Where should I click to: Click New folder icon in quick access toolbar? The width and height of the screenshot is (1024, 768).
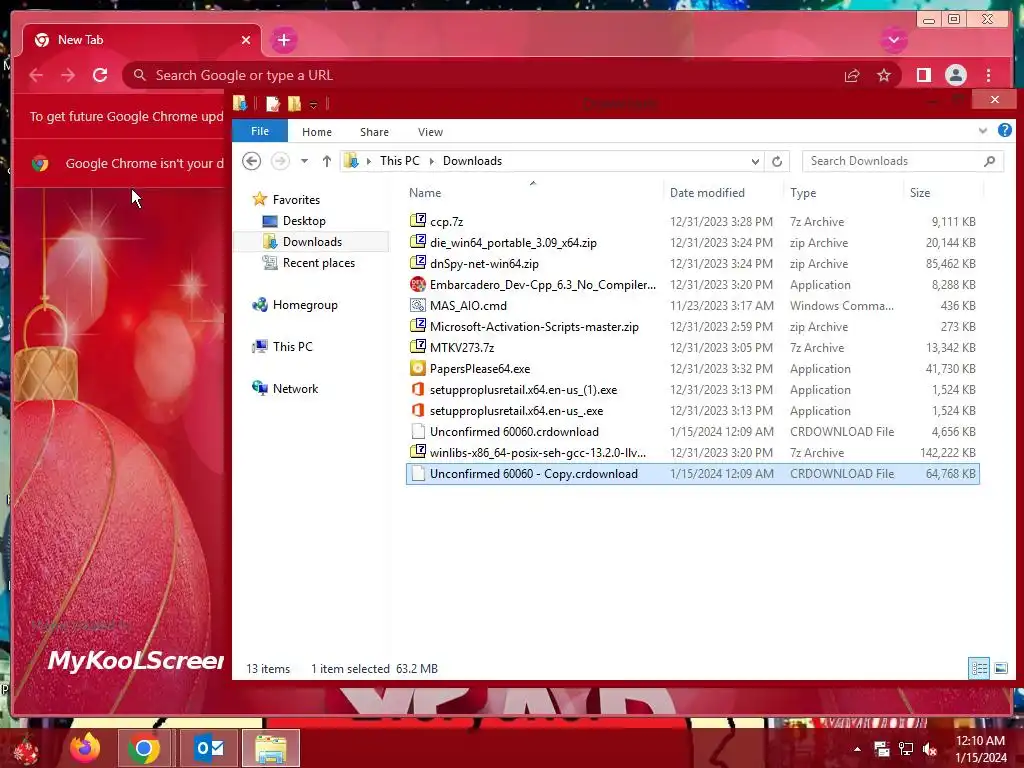(x=295, y=104)
